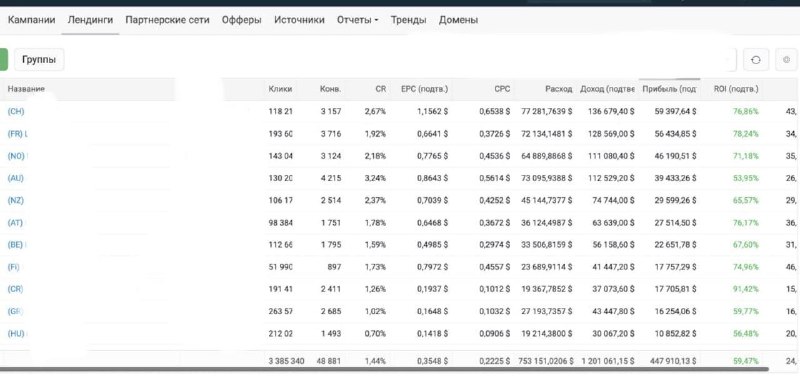The height and width of the screenshot is (377, 800).
Task: Sort by the Расход column header
Action: [558, 89]
